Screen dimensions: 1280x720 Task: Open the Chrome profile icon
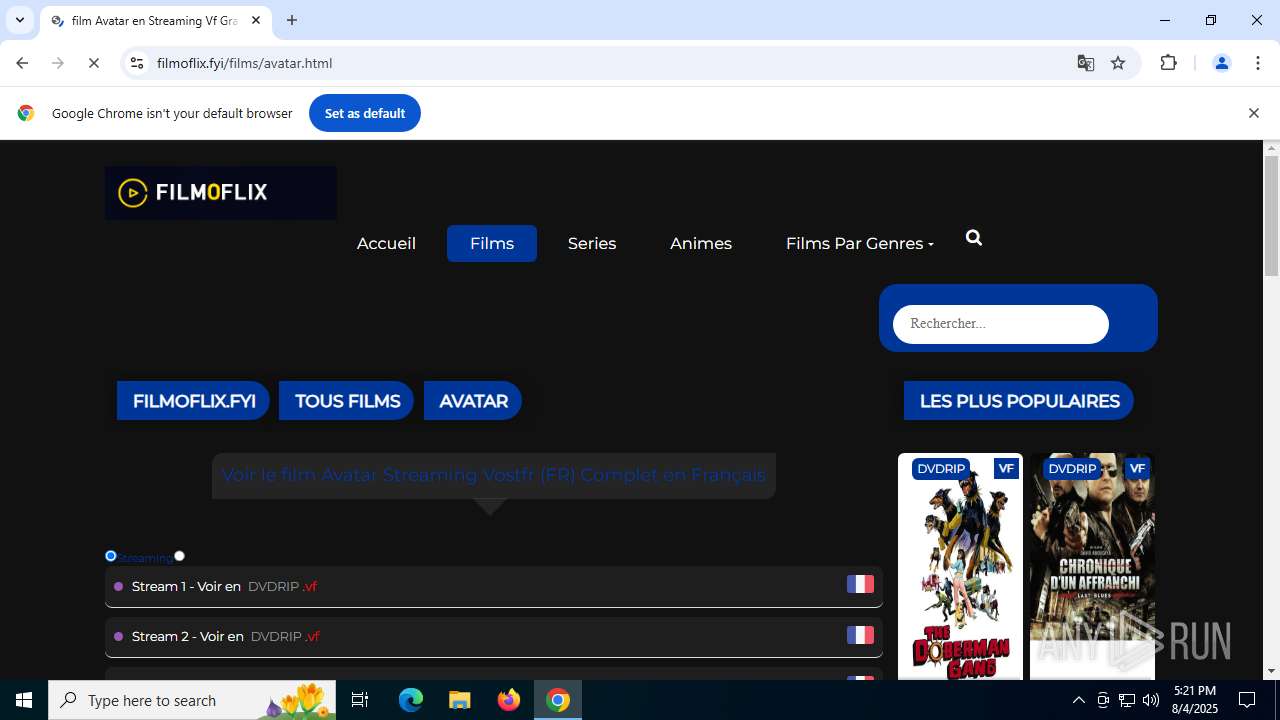[1221, 63]
